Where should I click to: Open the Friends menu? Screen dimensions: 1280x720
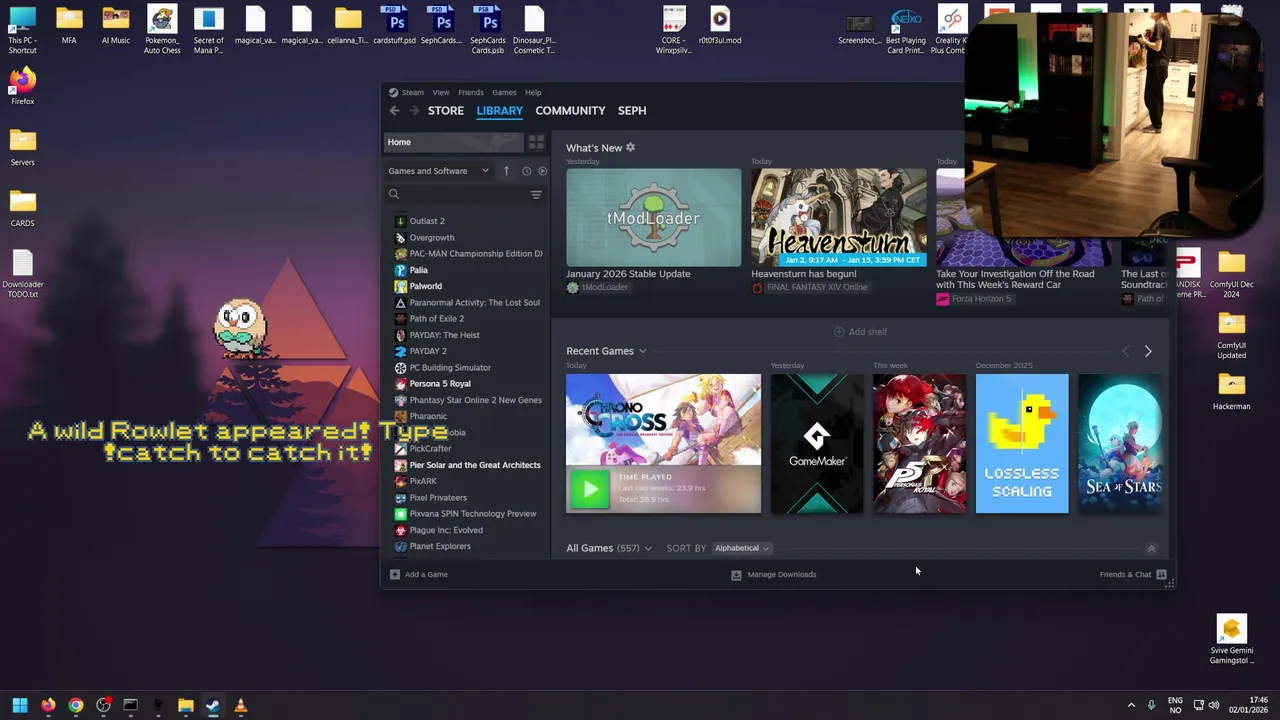point(470,92)
